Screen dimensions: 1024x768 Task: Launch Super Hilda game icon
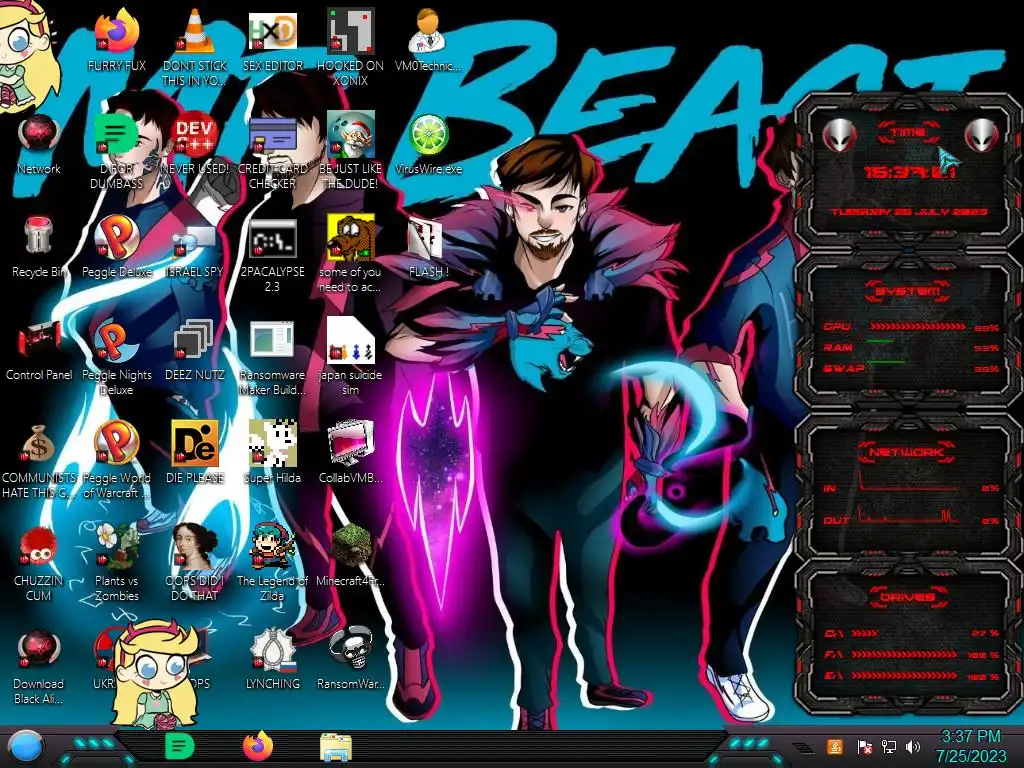[272, 443]
